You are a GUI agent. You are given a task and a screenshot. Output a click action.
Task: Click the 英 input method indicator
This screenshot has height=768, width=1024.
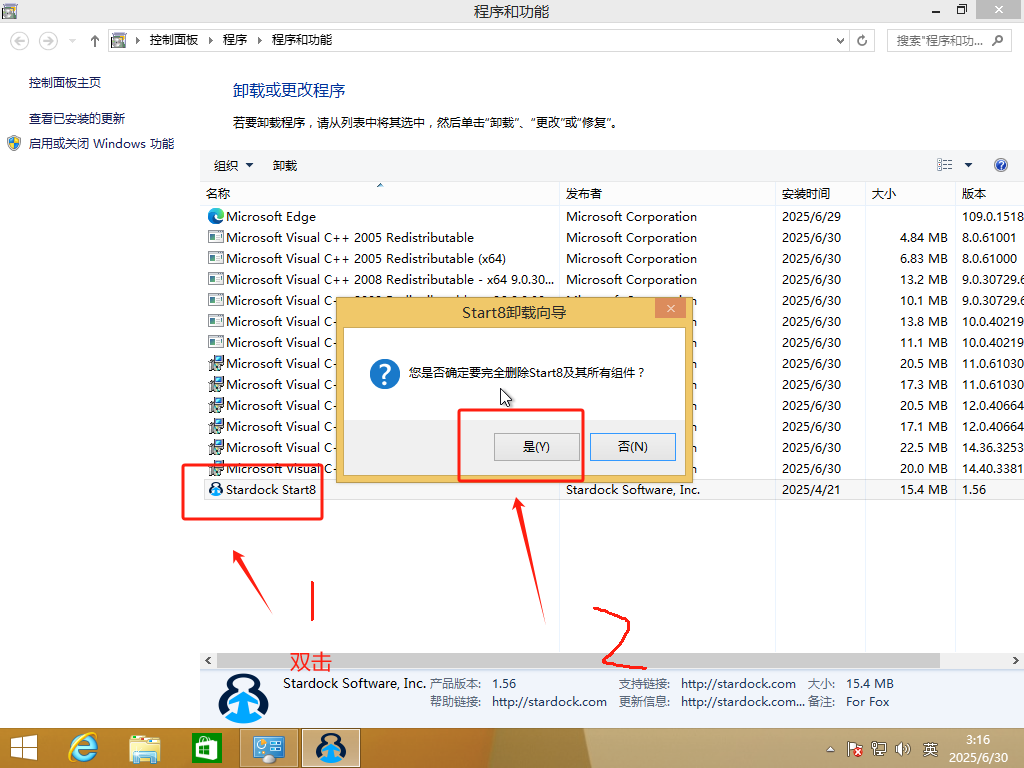click(930, 749)
